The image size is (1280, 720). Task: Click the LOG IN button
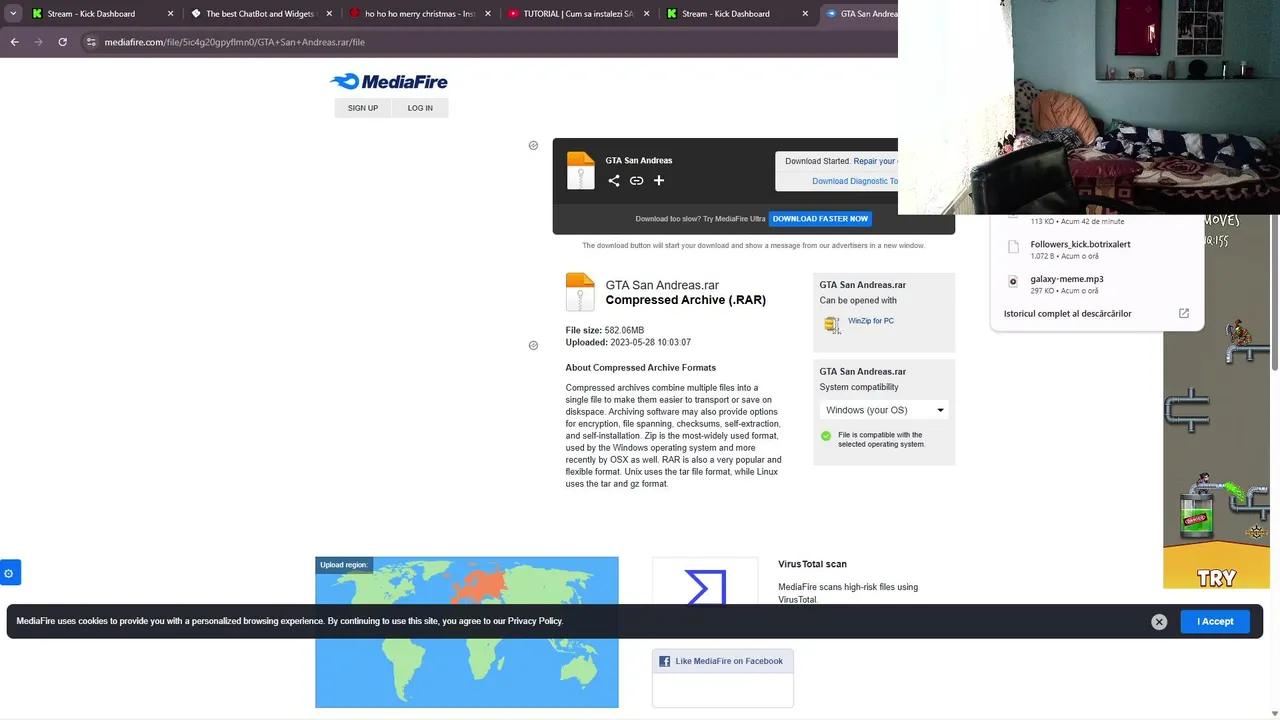tap(420, 108)
